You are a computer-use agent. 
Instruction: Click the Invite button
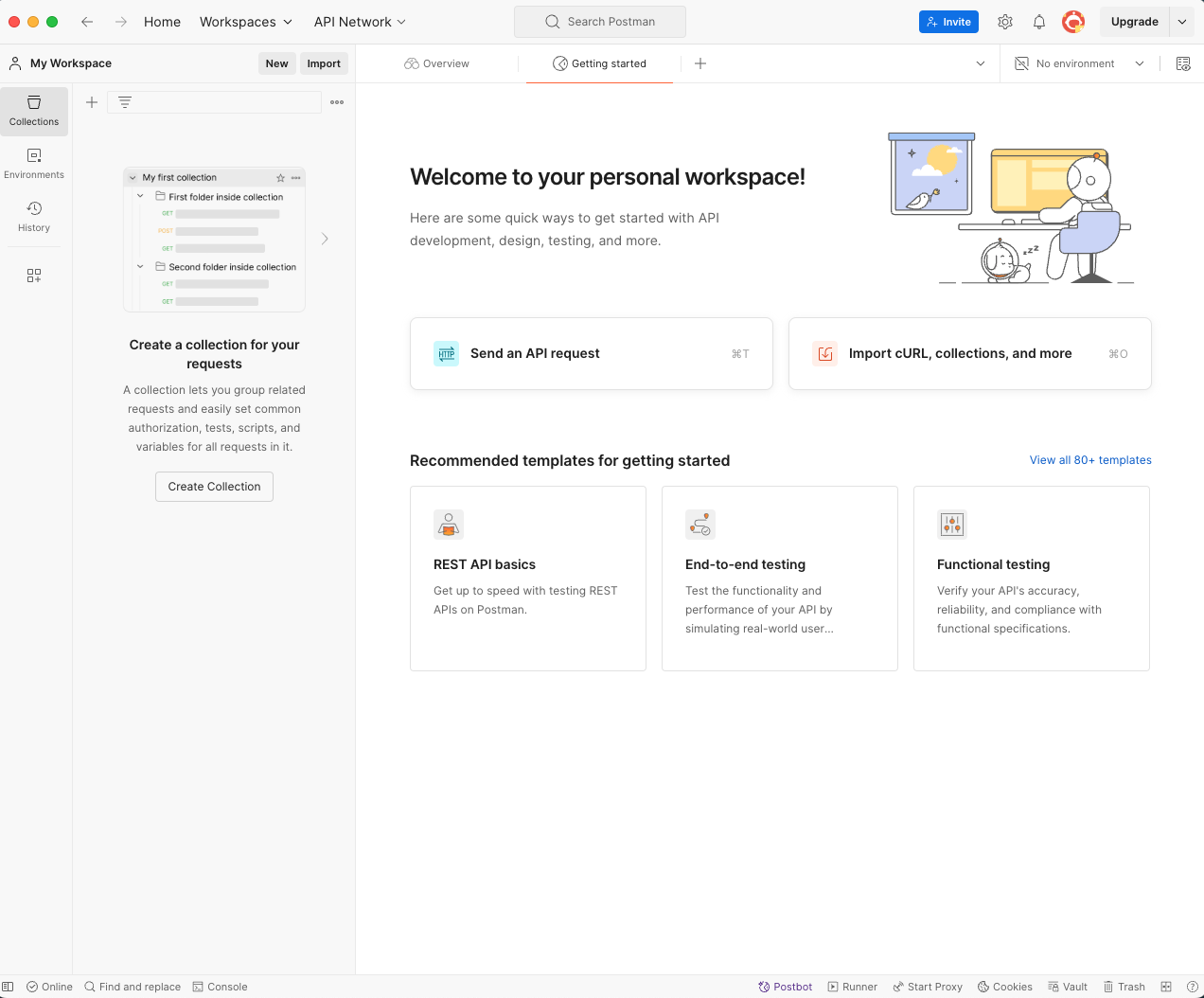tap(948, 22)
